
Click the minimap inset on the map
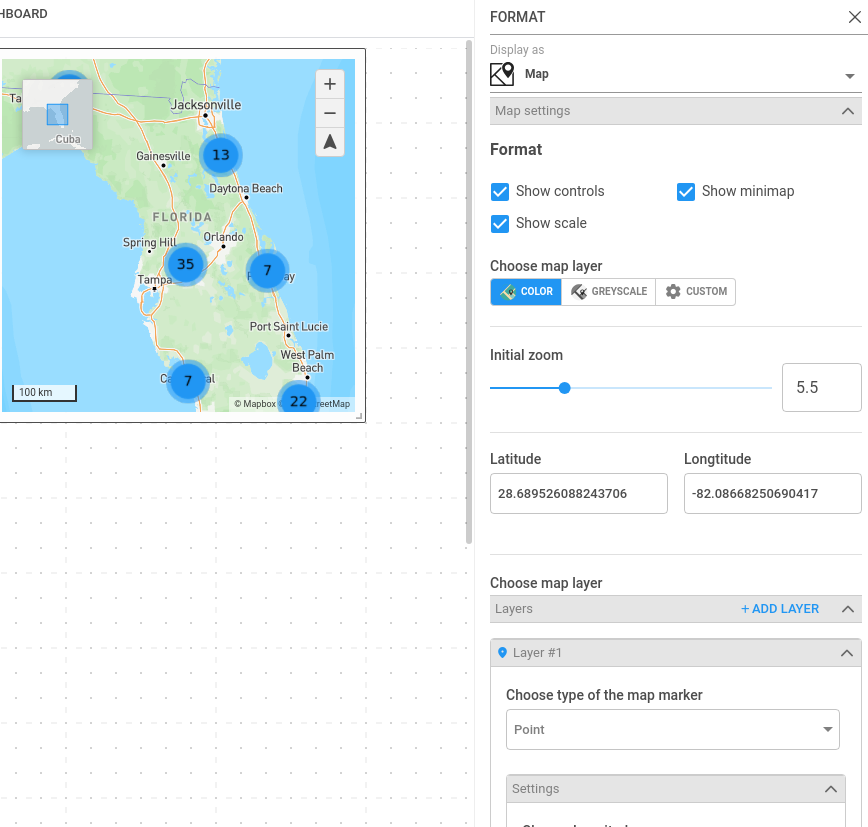(x=56, y=113)
